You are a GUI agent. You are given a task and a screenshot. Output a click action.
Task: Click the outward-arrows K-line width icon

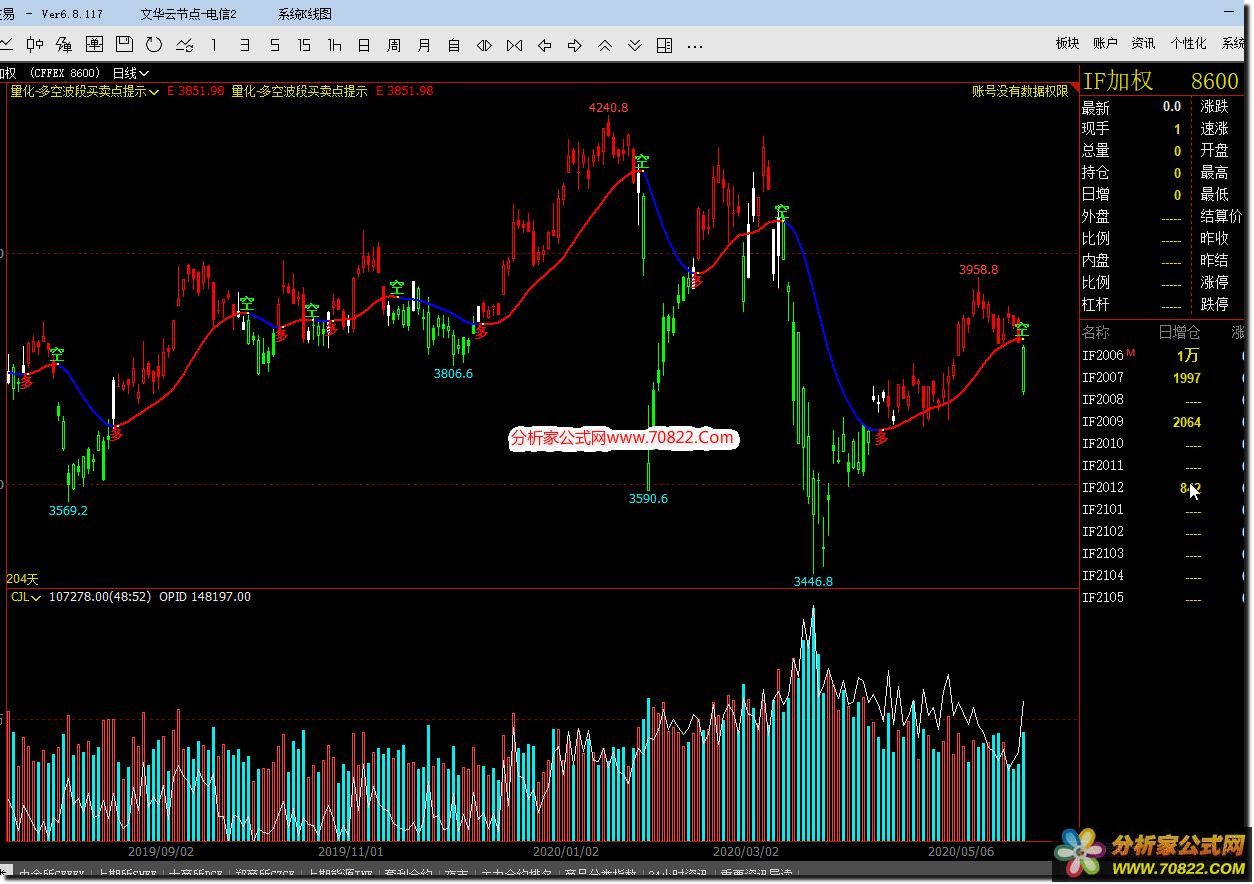point(484,44)
